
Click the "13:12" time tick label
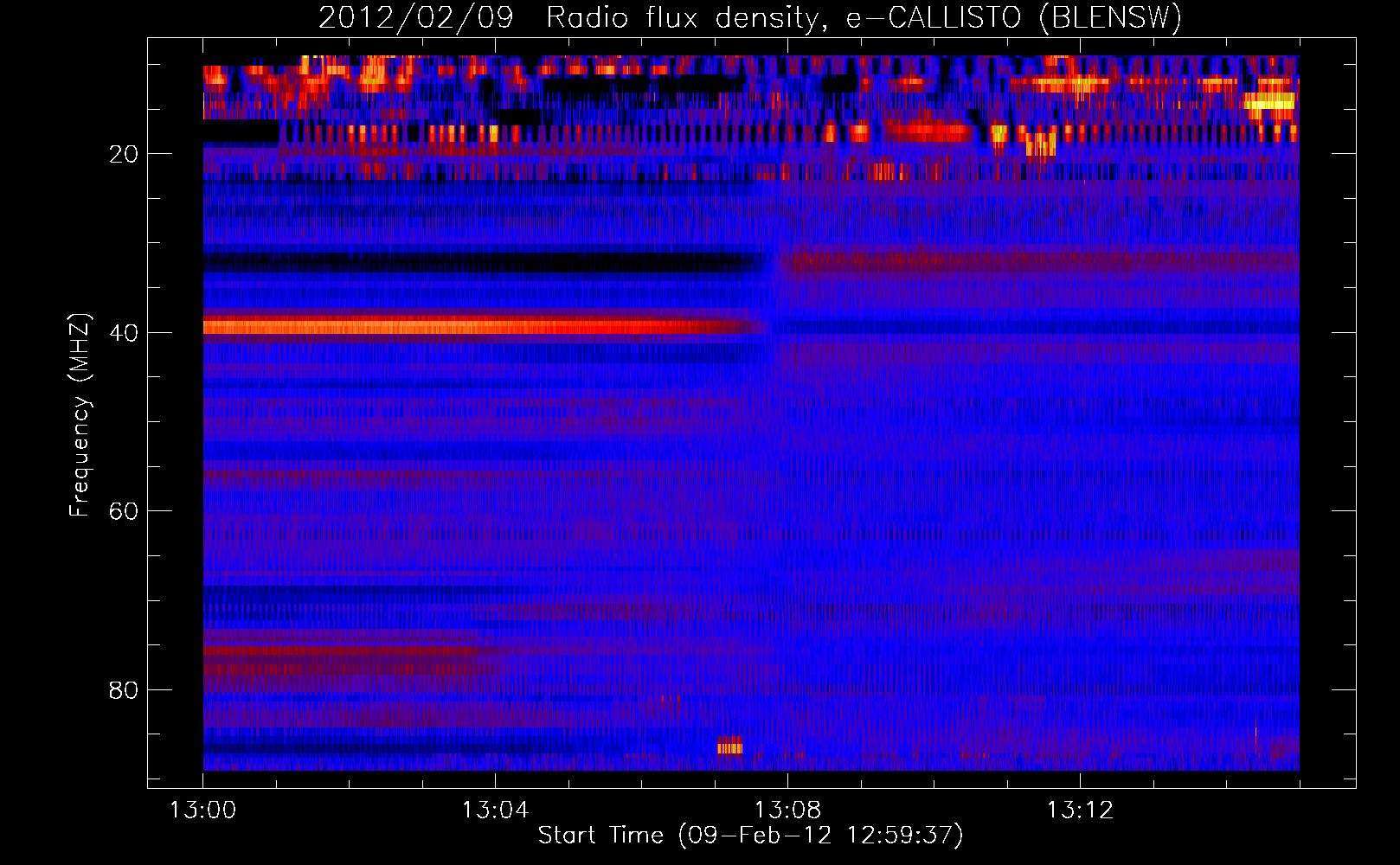[1080, 811]
